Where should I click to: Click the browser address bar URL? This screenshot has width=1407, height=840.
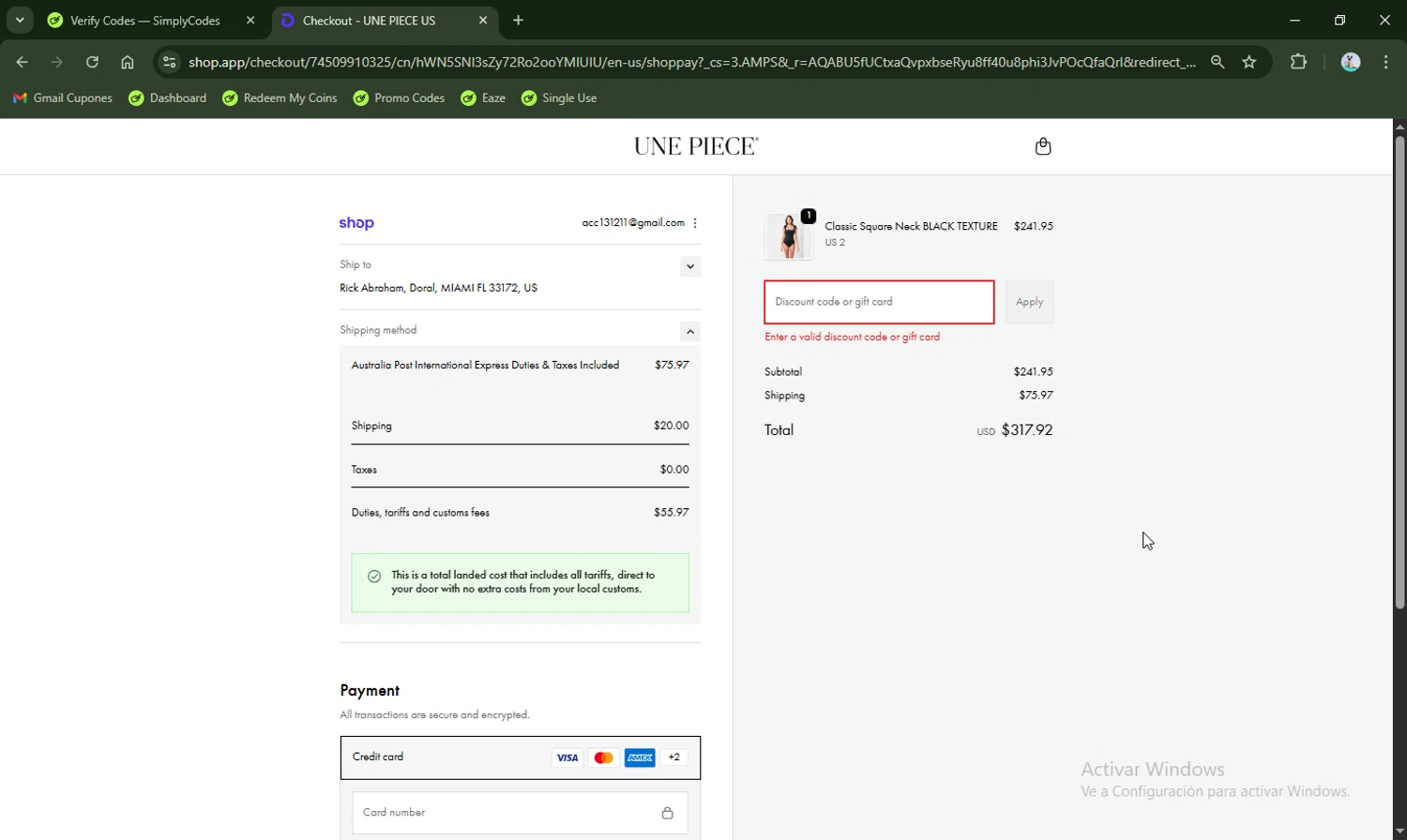click(x=691, y=62)
